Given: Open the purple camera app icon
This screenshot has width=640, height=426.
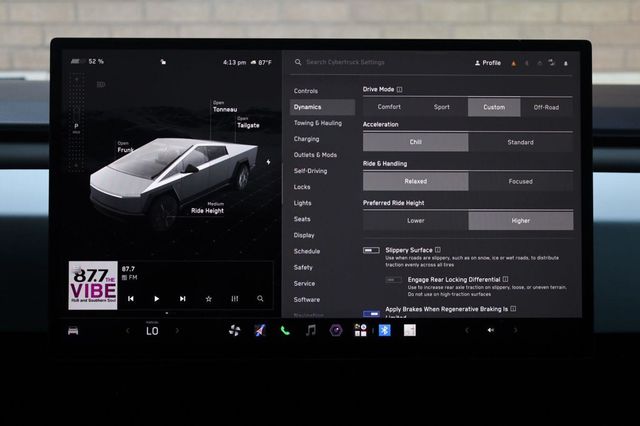Looking at the screenshot, I should click(x=336, y=330).
